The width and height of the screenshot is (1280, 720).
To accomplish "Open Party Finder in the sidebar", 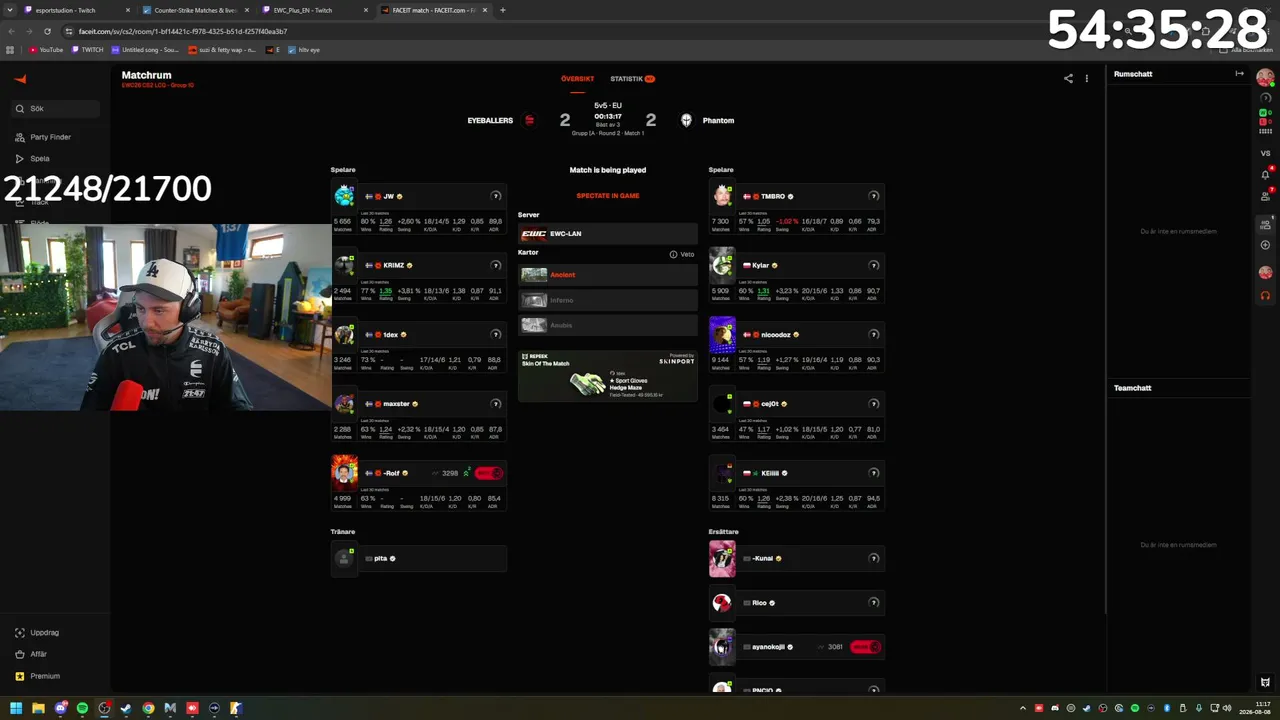I will [50, 137].
